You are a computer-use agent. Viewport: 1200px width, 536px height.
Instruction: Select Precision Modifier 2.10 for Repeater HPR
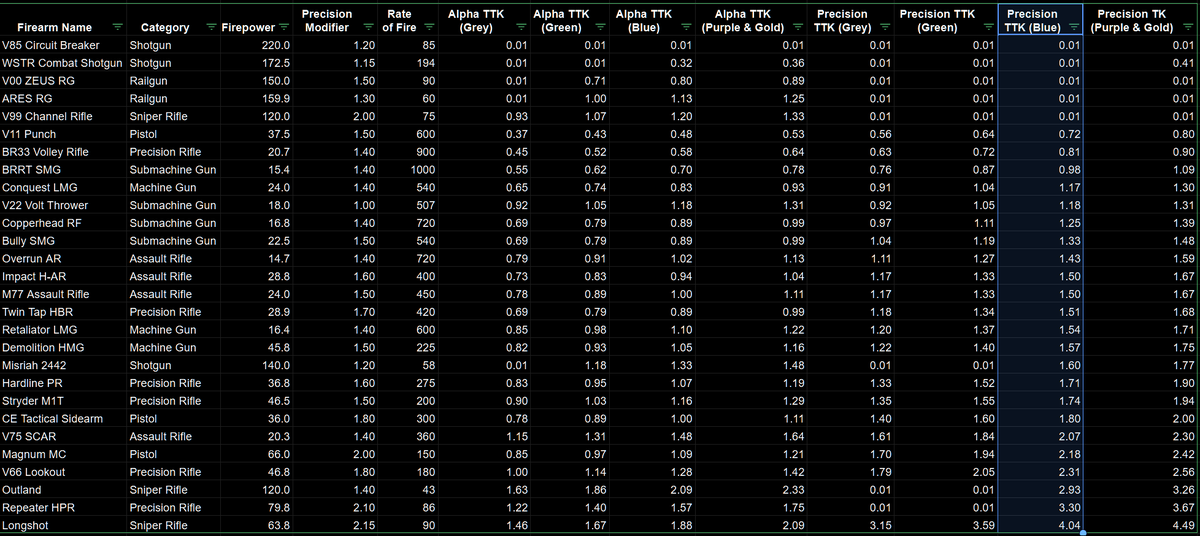334,507
